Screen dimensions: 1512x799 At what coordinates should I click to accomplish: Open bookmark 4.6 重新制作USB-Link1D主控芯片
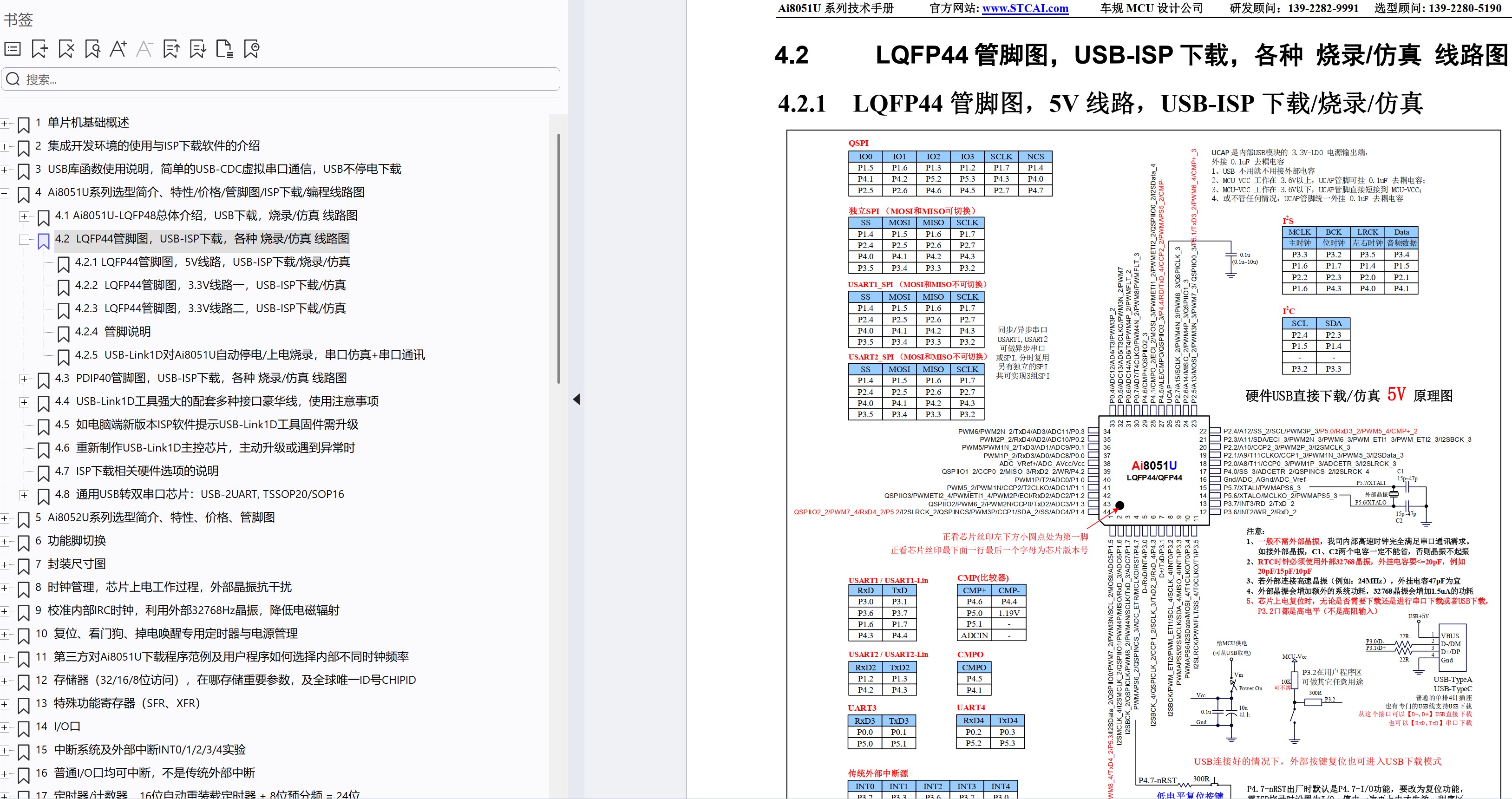pos(205,448)
